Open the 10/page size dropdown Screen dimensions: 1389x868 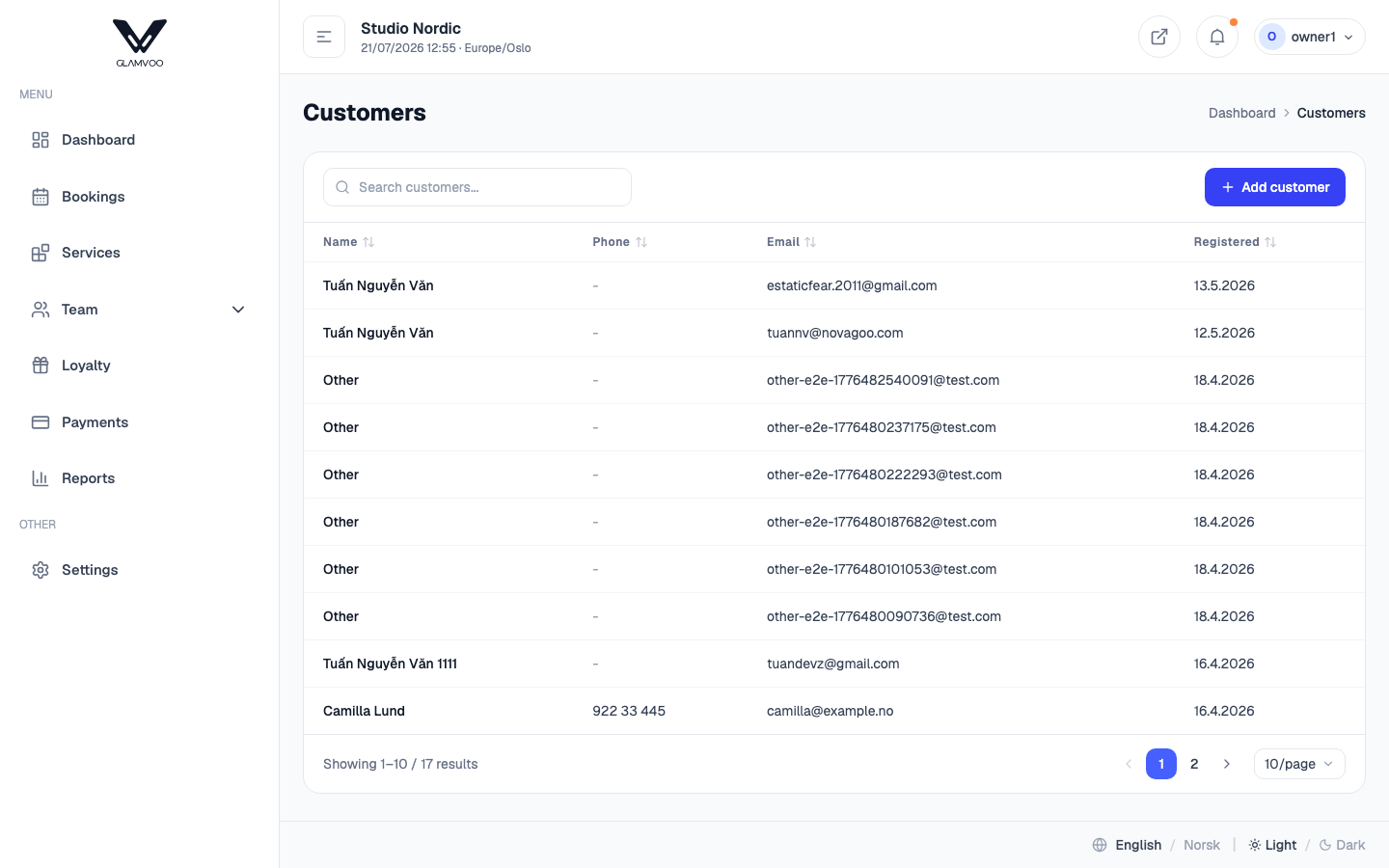1299,764
